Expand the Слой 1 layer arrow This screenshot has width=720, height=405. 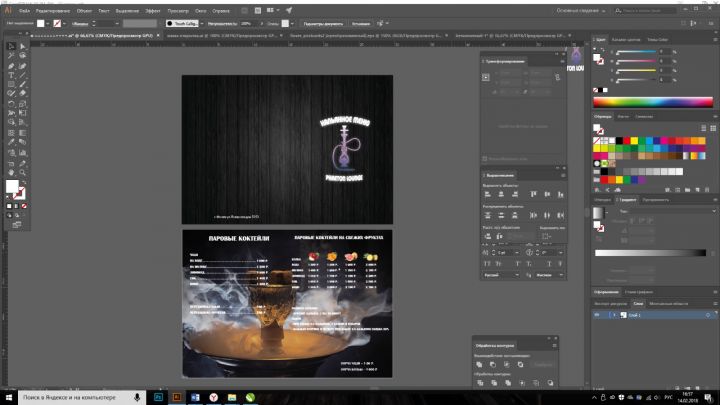[614, 315]
